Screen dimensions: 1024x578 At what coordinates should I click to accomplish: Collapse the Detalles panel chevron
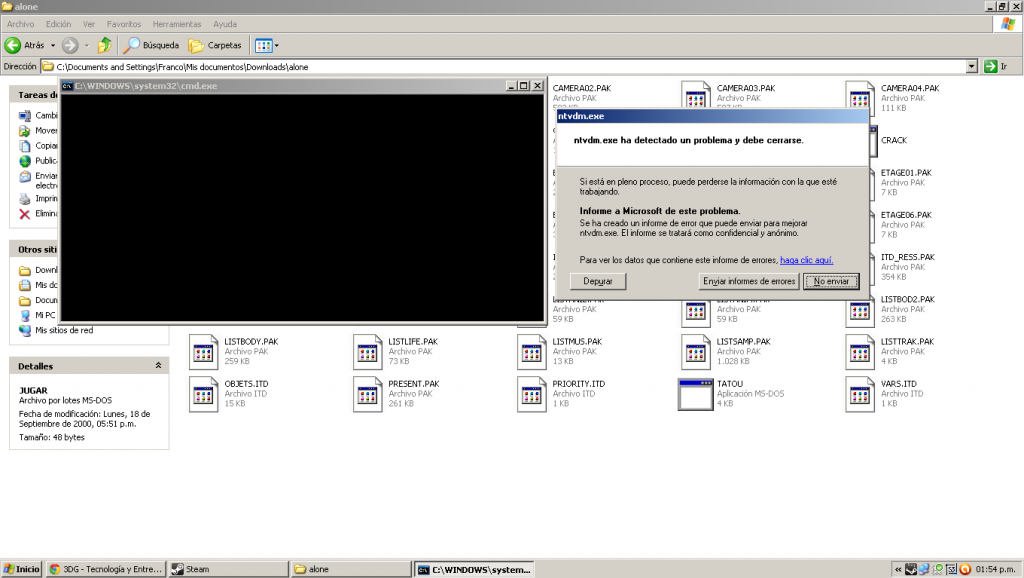(x=158, y=366)
